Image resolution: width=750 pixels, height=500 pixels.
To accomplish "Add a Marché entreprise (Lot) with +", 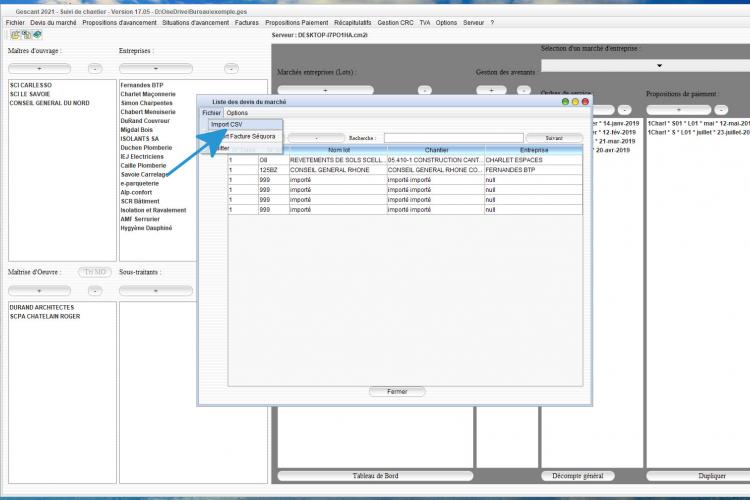I will (x=325, y=90).
